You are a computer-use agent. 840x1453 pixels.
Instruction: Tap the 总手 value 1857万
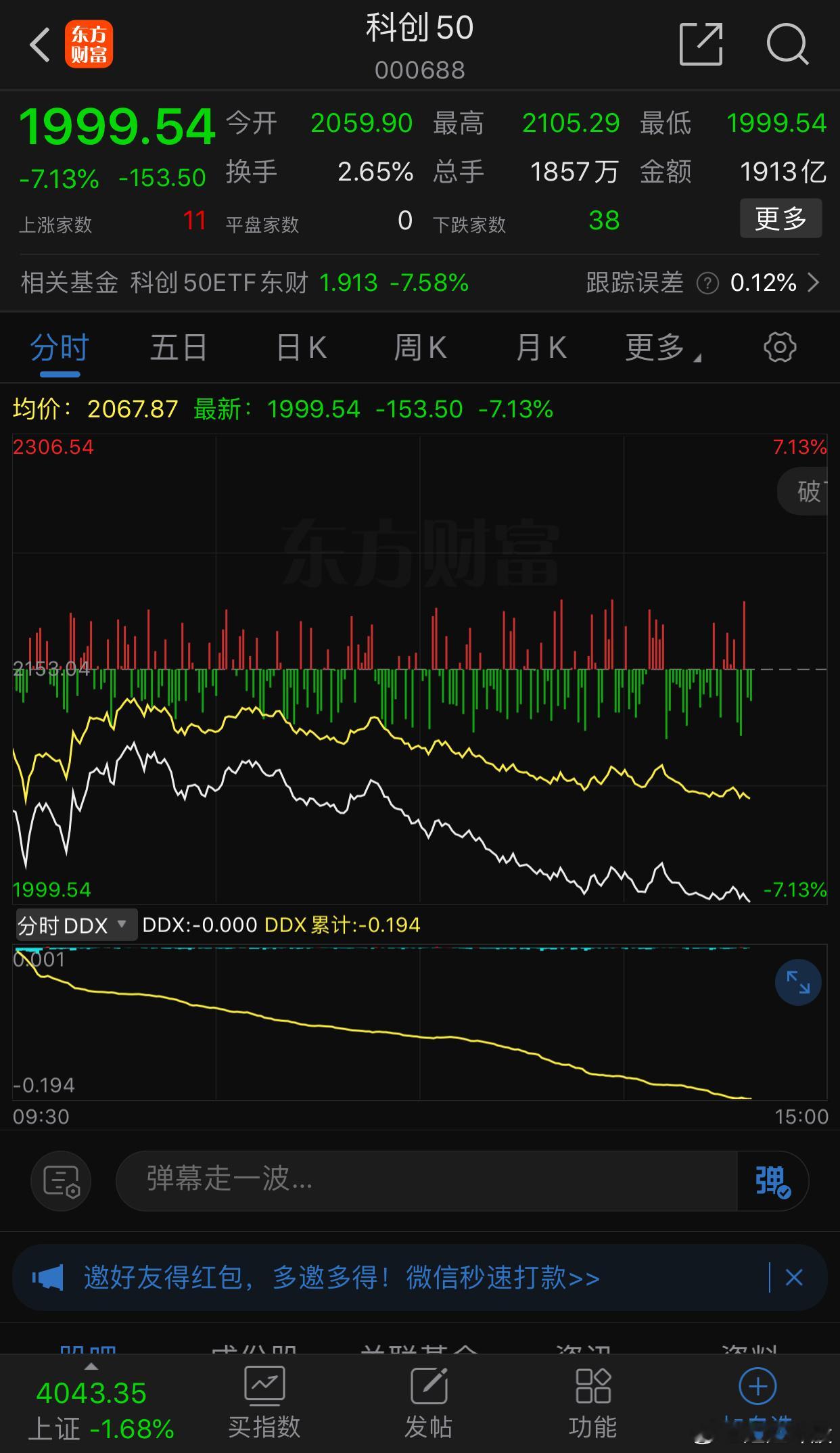[574, 172]
